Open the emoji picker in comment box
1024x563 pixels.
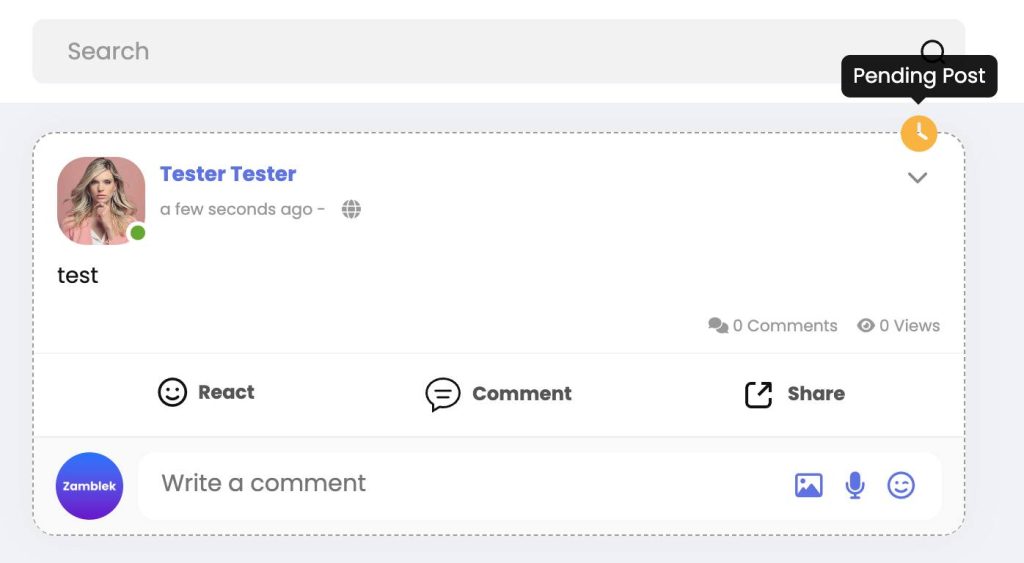[901, 485]
